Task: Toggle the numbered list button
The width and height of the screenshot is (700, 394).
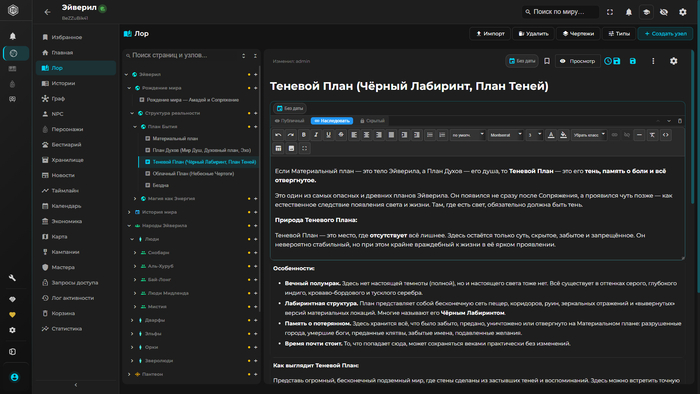Action: [442, 135]
